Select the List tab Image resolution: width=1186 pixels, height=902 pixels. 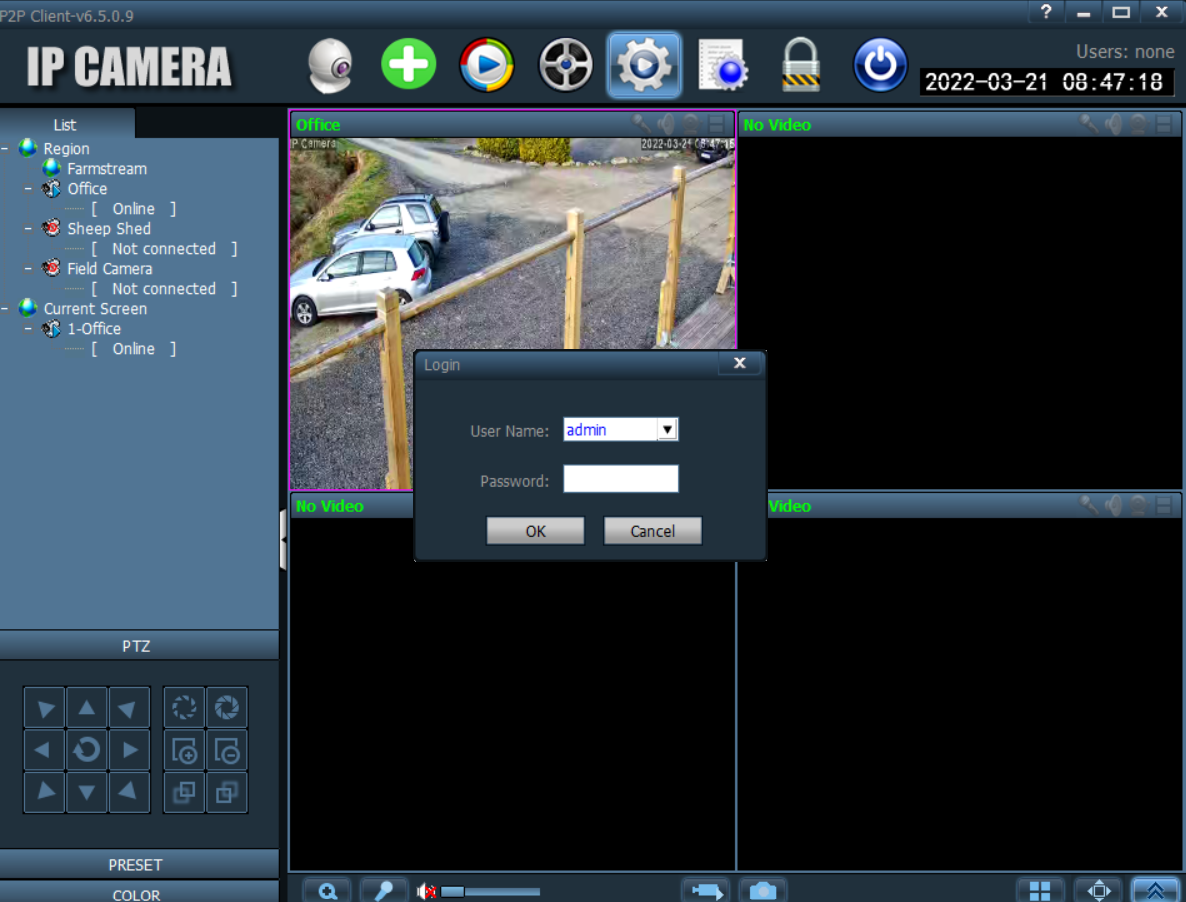coord(65,124)
